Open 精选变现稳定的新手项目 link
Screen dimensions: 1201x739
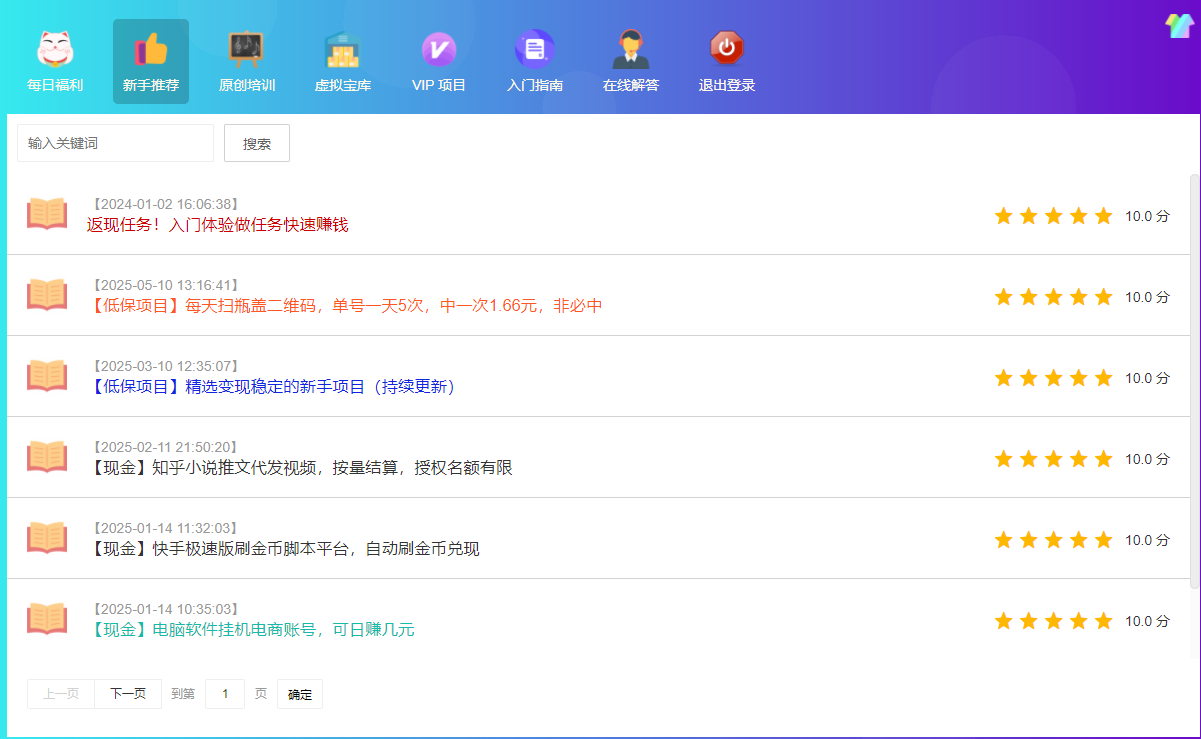pos(272,387)
